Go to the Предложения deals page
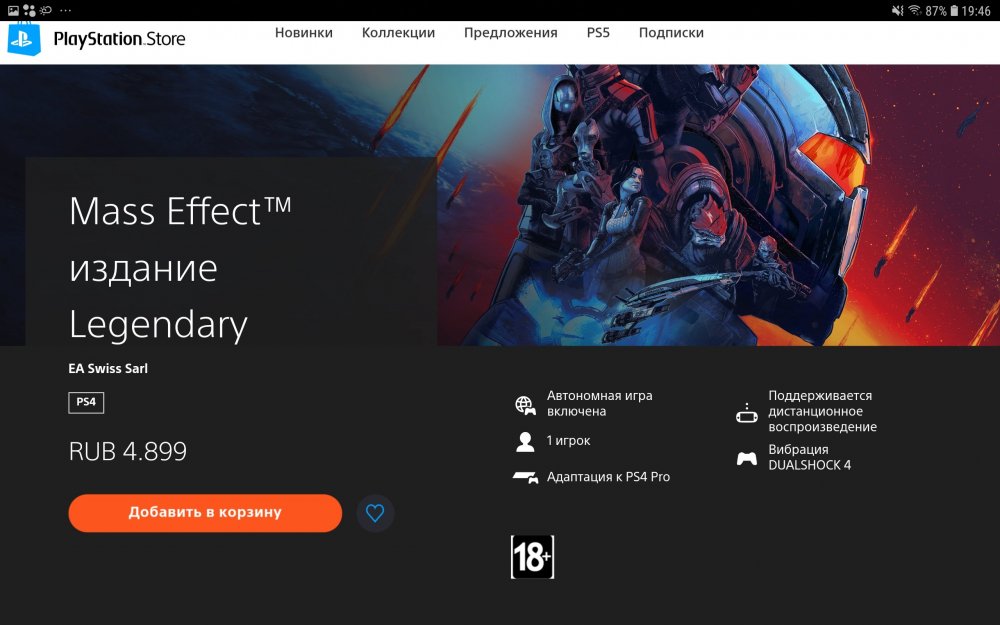Screen dimensions: 1000x625 [x=510, y=33]
